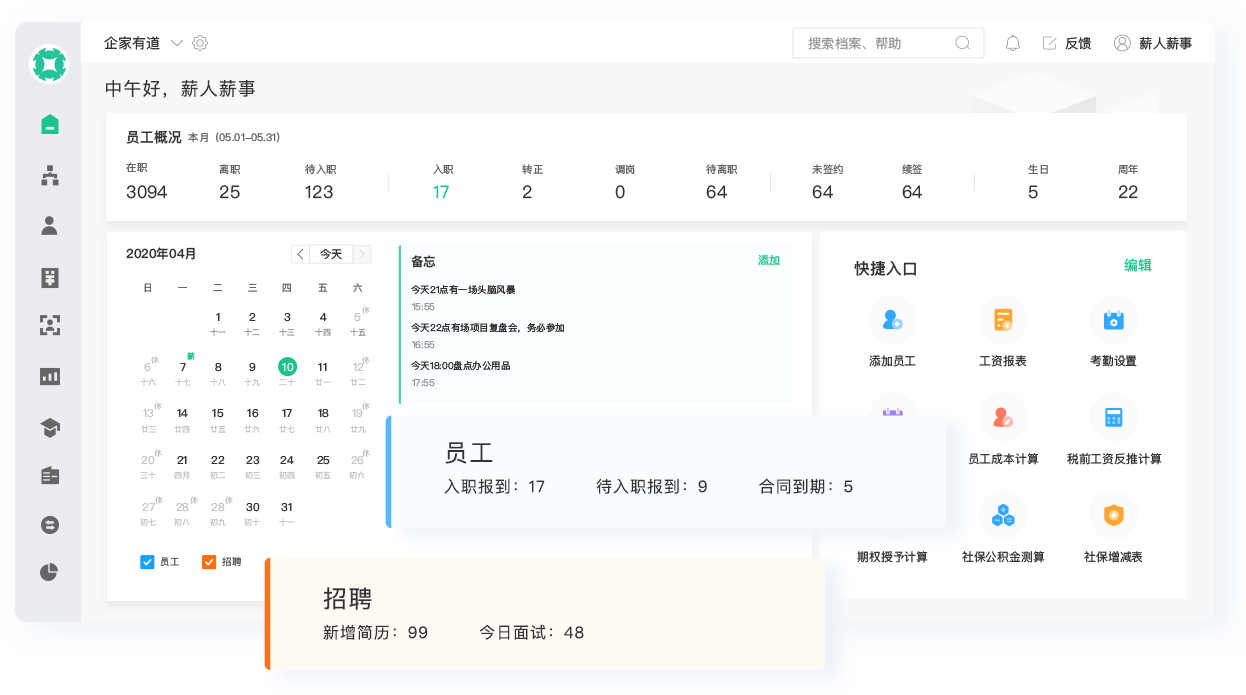
Task: Open the employee profile sidebar icon
Action: [x=48, y=225]
